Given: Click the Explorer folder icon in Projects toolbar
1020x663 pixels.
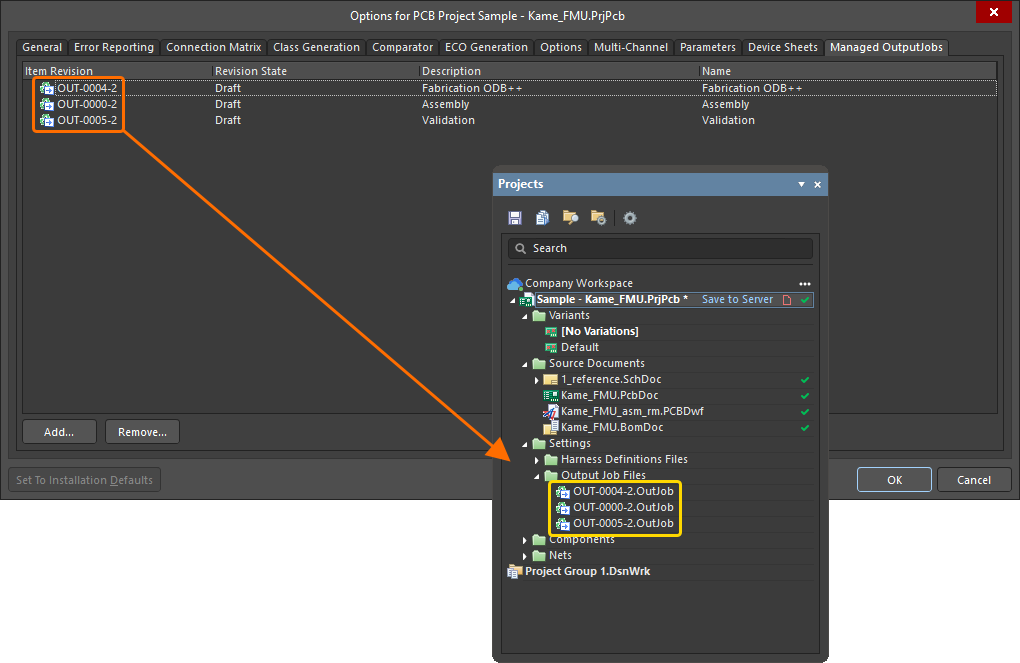Looking at the screenshot, I should click(x=570, y=217).
